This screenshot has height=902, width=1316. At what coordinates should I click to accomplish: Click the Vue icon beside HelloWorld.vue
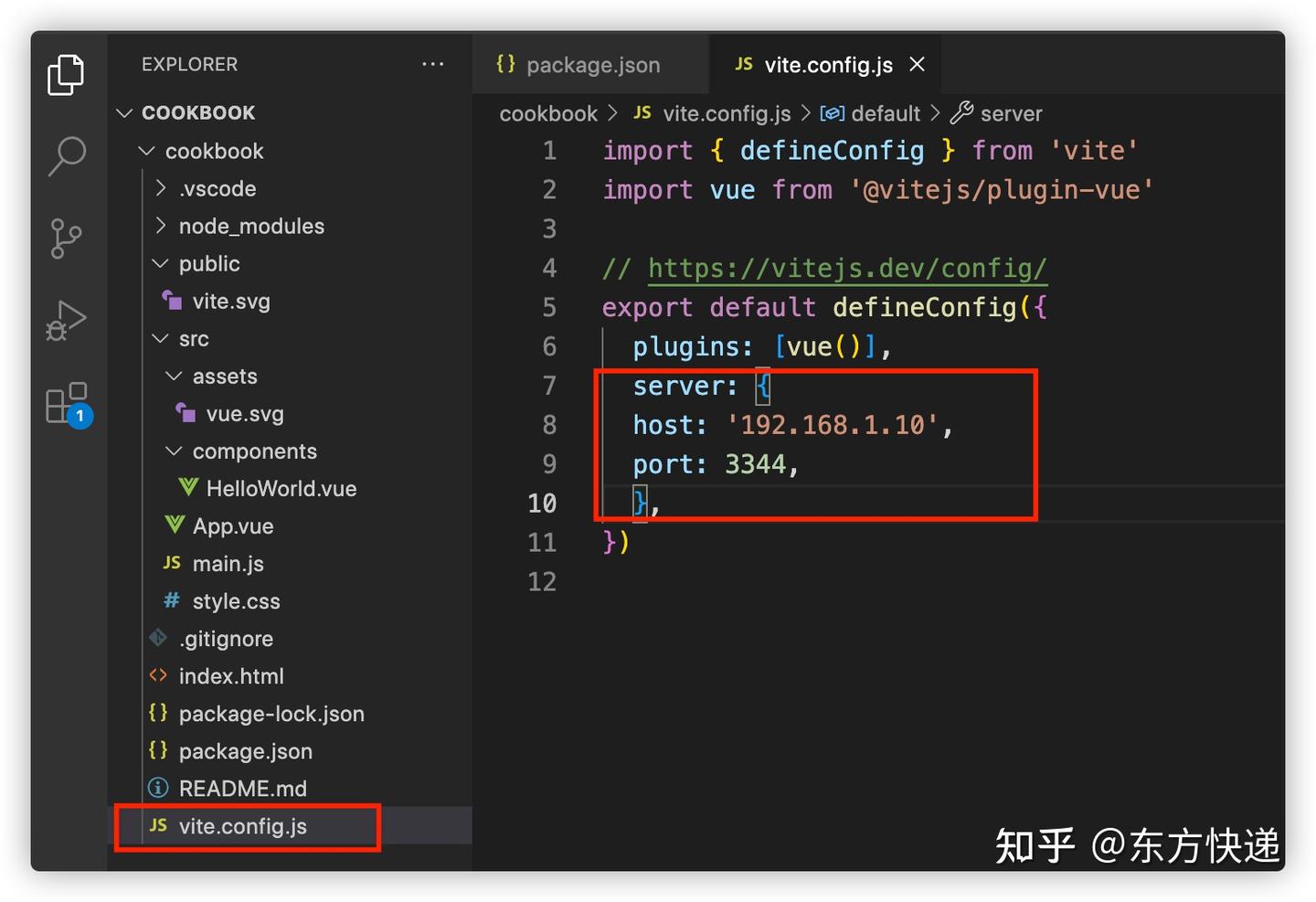186,488
